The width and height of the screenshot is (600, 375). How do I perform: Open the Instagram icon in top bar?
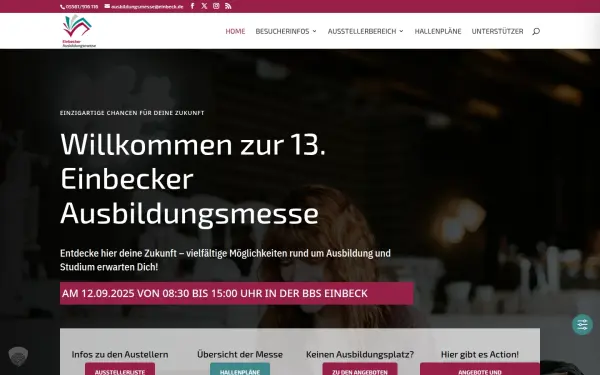pos(216,6)
